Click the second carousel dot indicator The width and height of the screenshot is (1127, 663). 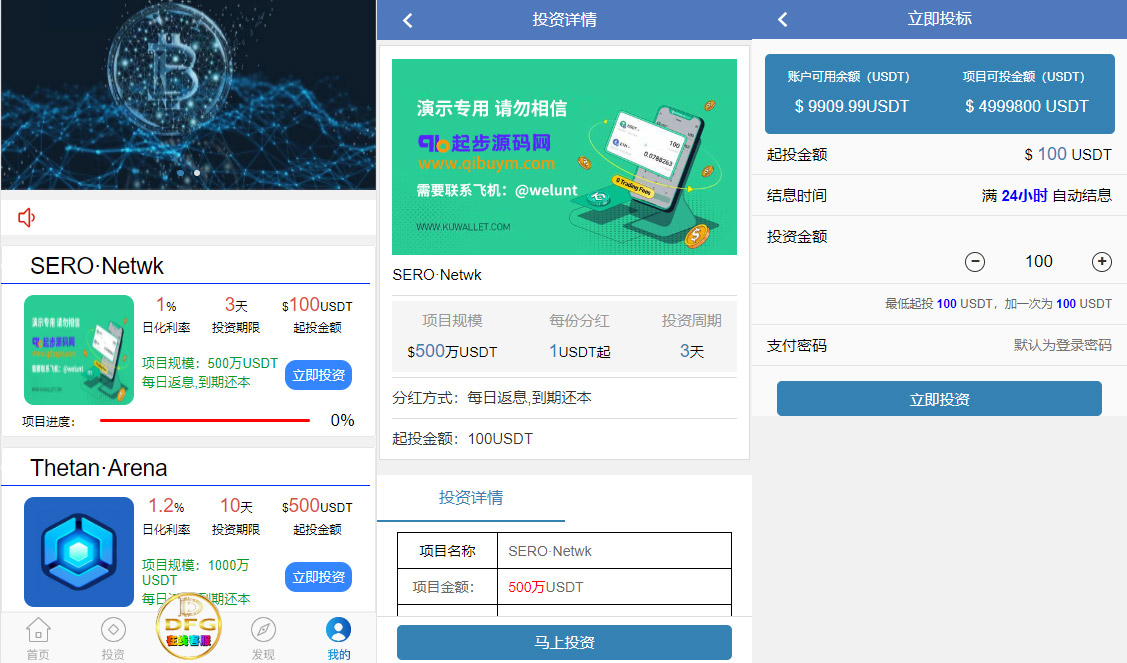pyautogui.click(x=197, y=173)
